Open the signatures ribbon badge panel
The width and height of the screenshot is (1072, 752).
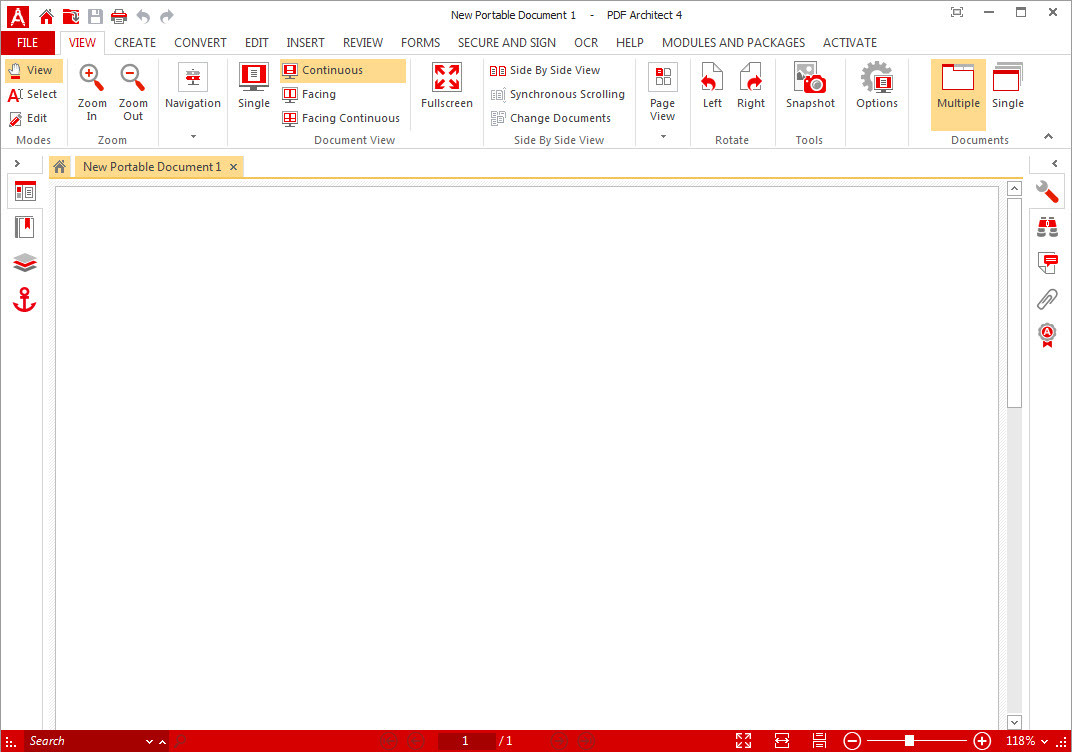(1047, 335)
